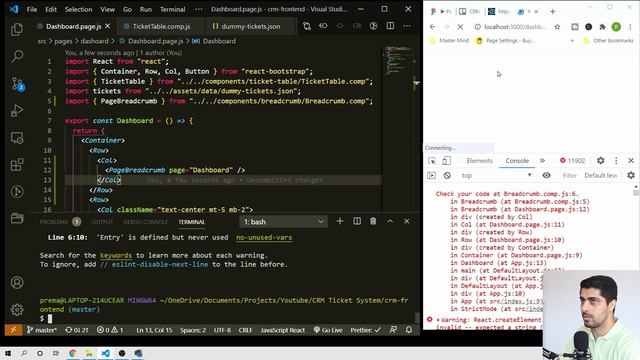Click the console Filter input field
This screenshot has height=360, width=640.
click(569, 176)
